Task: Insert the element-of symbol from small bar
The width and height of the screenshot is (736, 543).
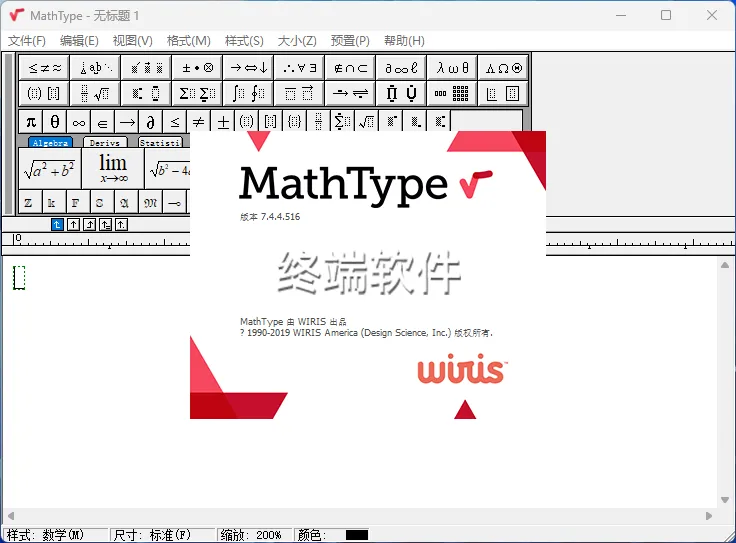Action: click(103, 122)
